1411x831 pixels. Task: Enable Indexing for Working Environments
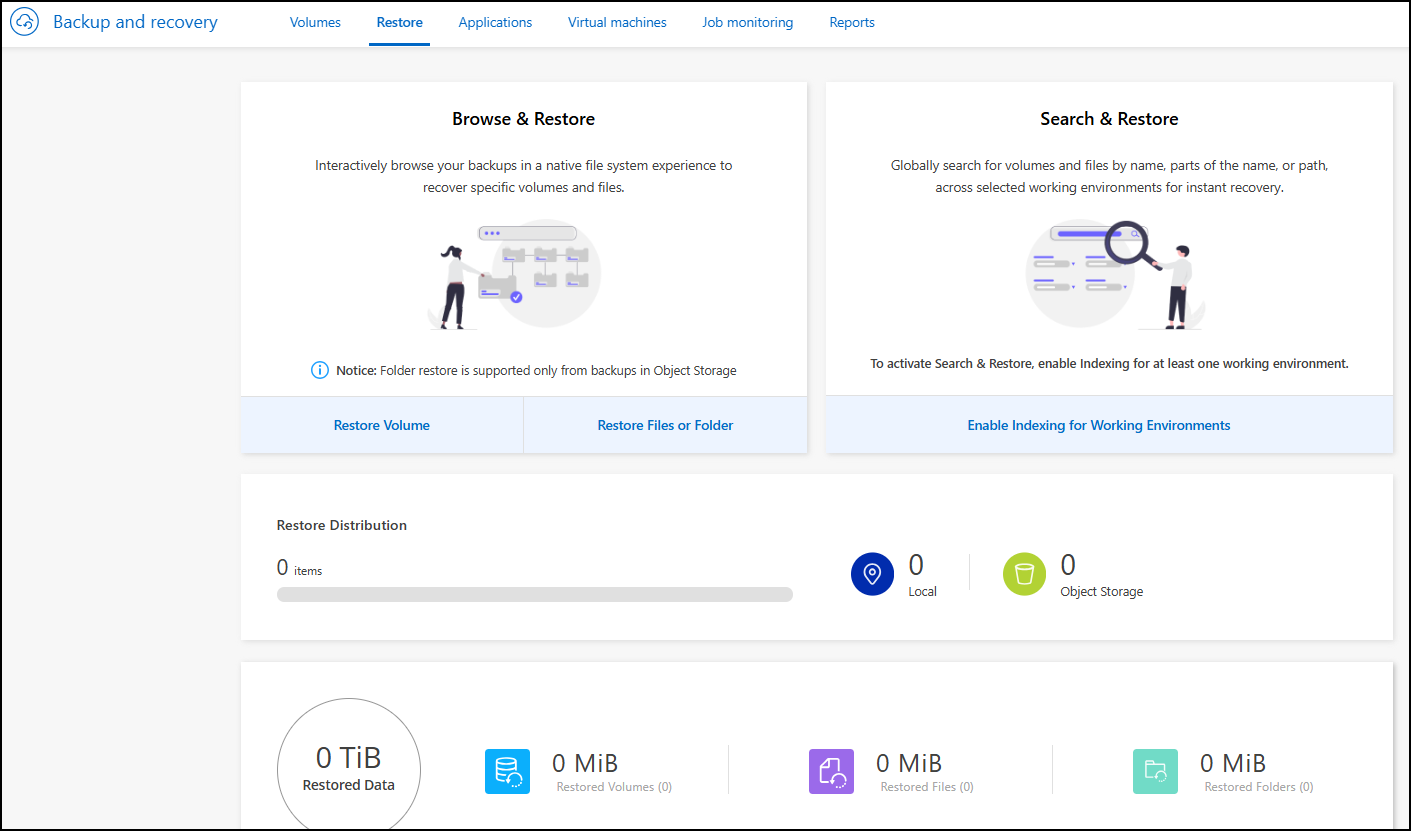click(x=1098, y=425)
